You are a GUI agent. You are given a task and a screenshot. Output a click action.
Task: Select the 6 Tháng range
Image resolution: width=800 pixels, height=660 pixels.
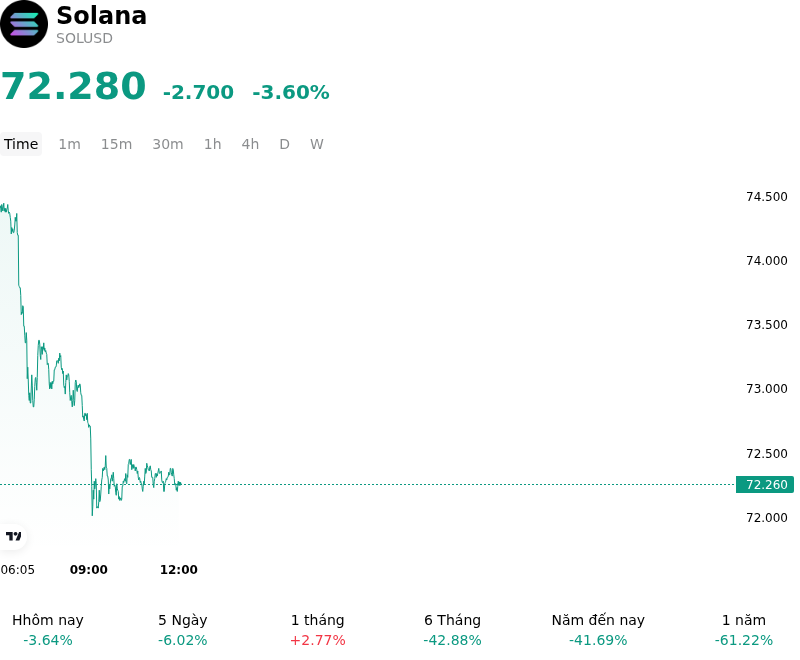coord(453,630)
